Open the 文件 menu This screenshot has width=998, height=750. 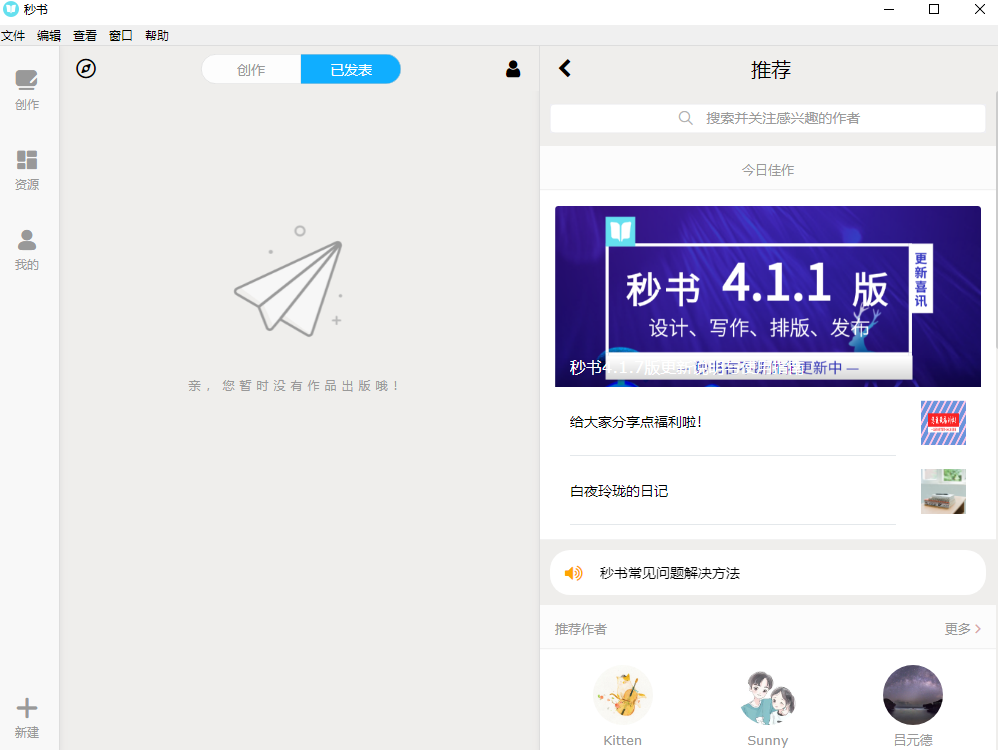click(x=13, y=36)
